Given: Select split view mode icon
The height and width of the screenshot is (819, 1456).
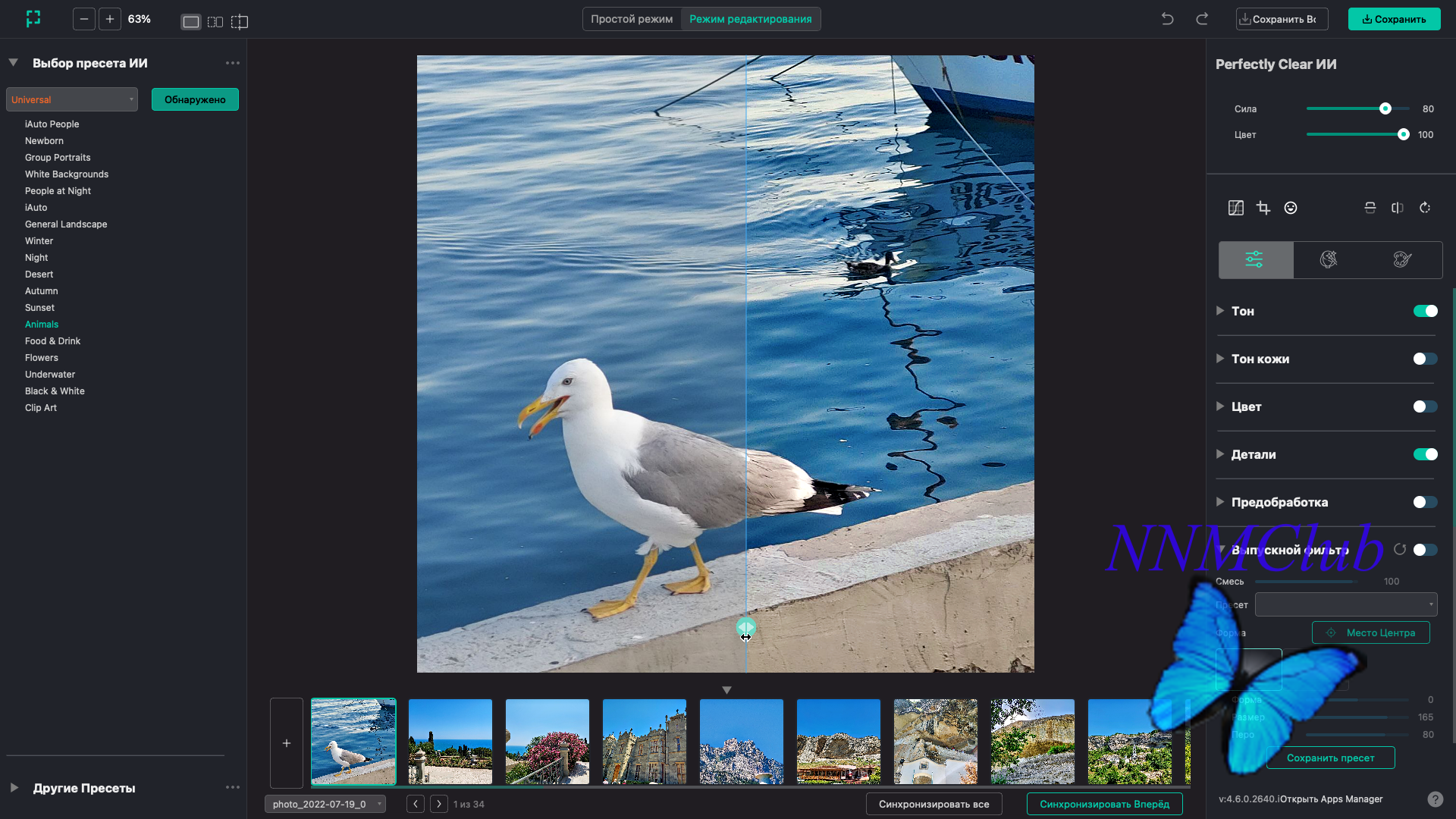Looking at the screenshot, I should [240, 22].
